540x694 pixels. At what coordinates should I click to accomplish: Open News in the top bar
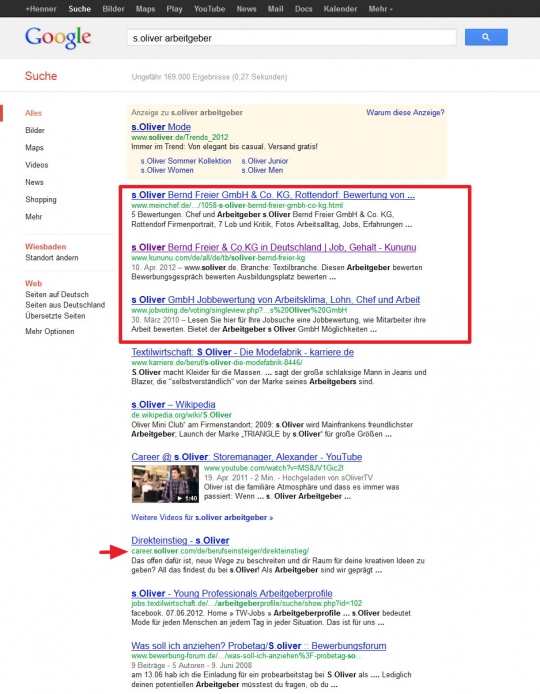coord(247,9)
